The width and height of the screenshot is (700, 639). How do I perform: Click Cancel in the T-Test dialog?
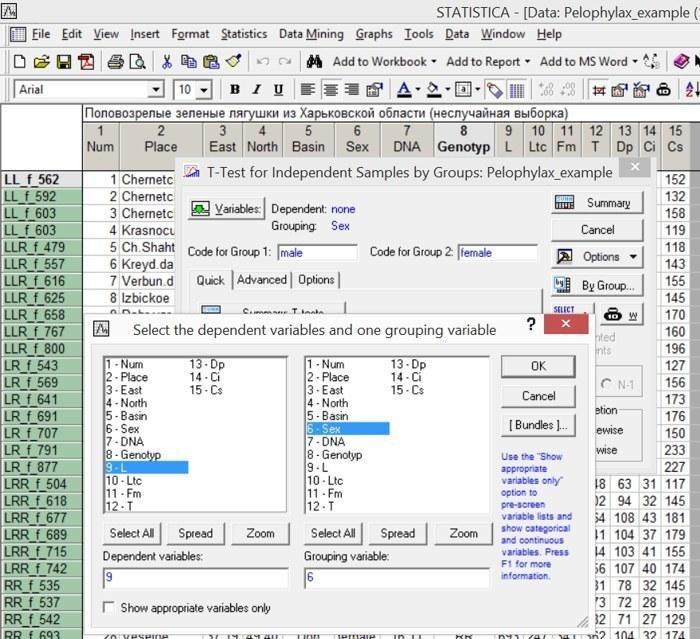point(597,230)
